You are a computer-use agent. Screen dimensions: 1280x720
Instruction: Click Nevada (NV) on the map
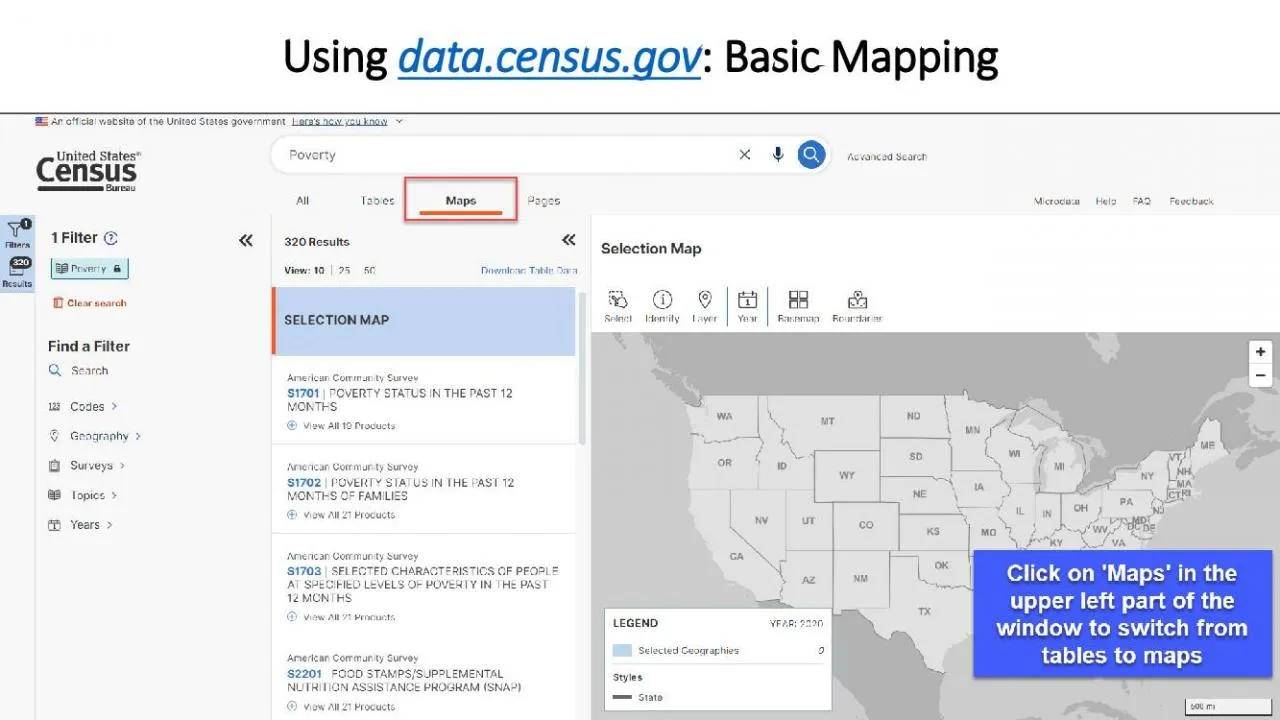(x=761, y=521)
